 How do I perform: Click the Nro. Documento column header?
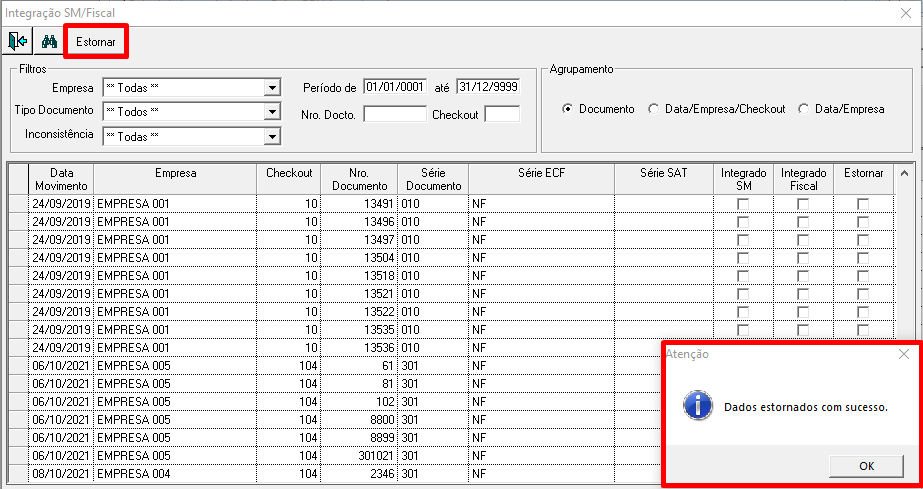[x=359, y=179]
